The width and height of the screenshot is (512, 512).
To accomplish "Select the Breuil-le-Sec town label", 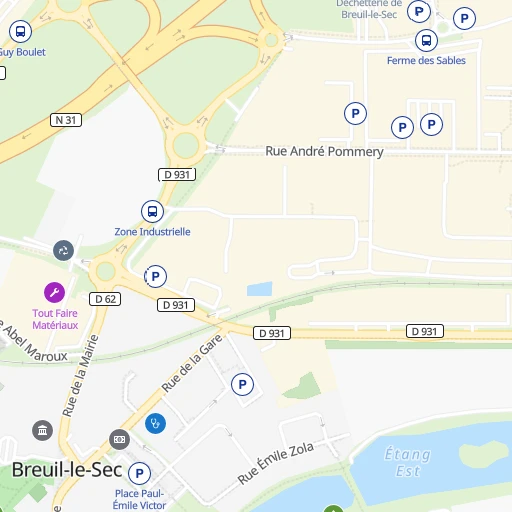I will tap(67, 470).
